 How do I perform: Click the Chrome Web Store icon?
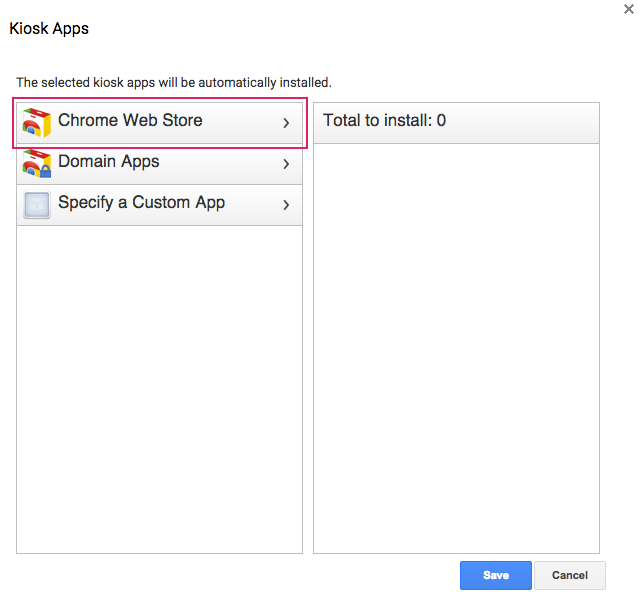(x=37, y=123)
